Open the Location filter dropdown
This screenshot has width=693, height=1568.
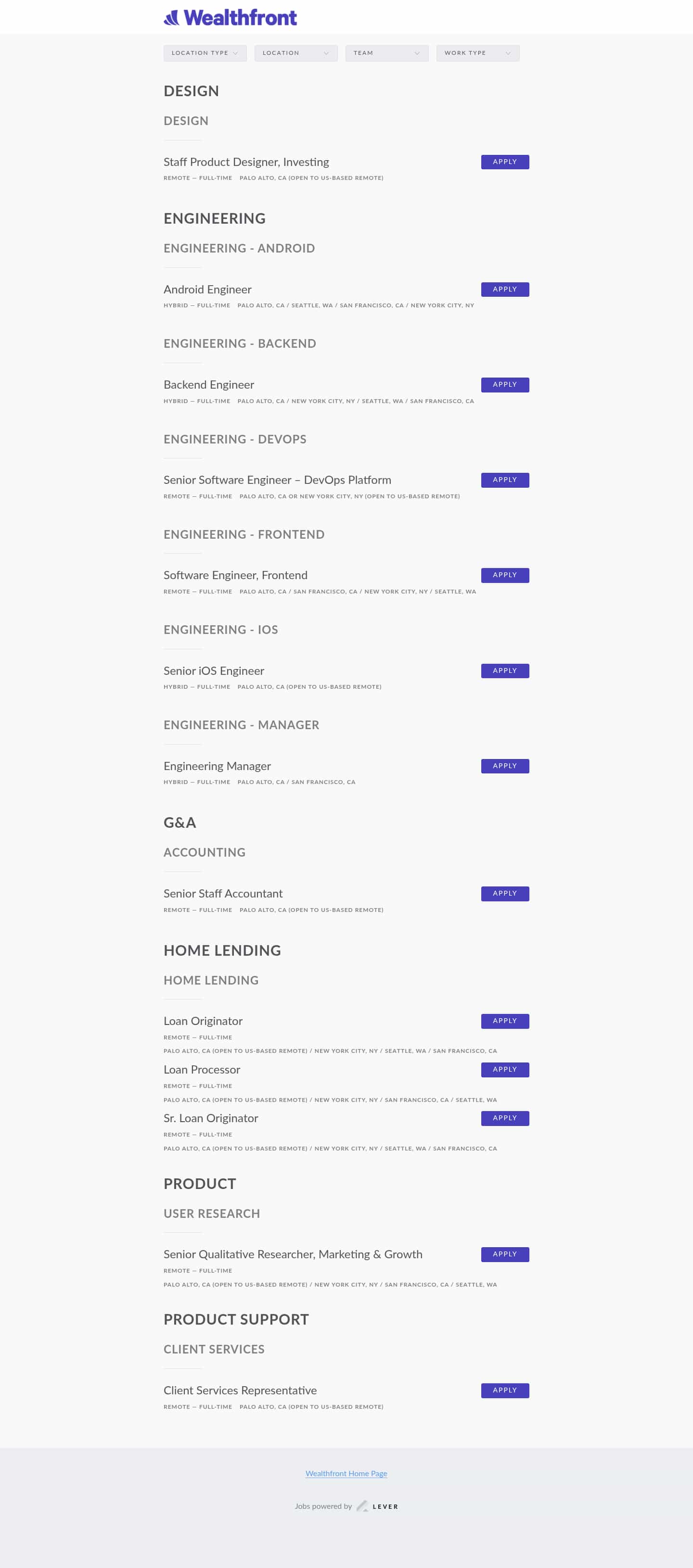coord(296,53)
